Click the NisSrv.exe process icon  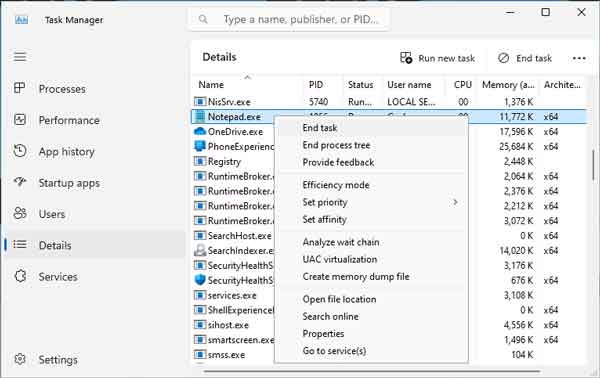click(x=200, y=101)
